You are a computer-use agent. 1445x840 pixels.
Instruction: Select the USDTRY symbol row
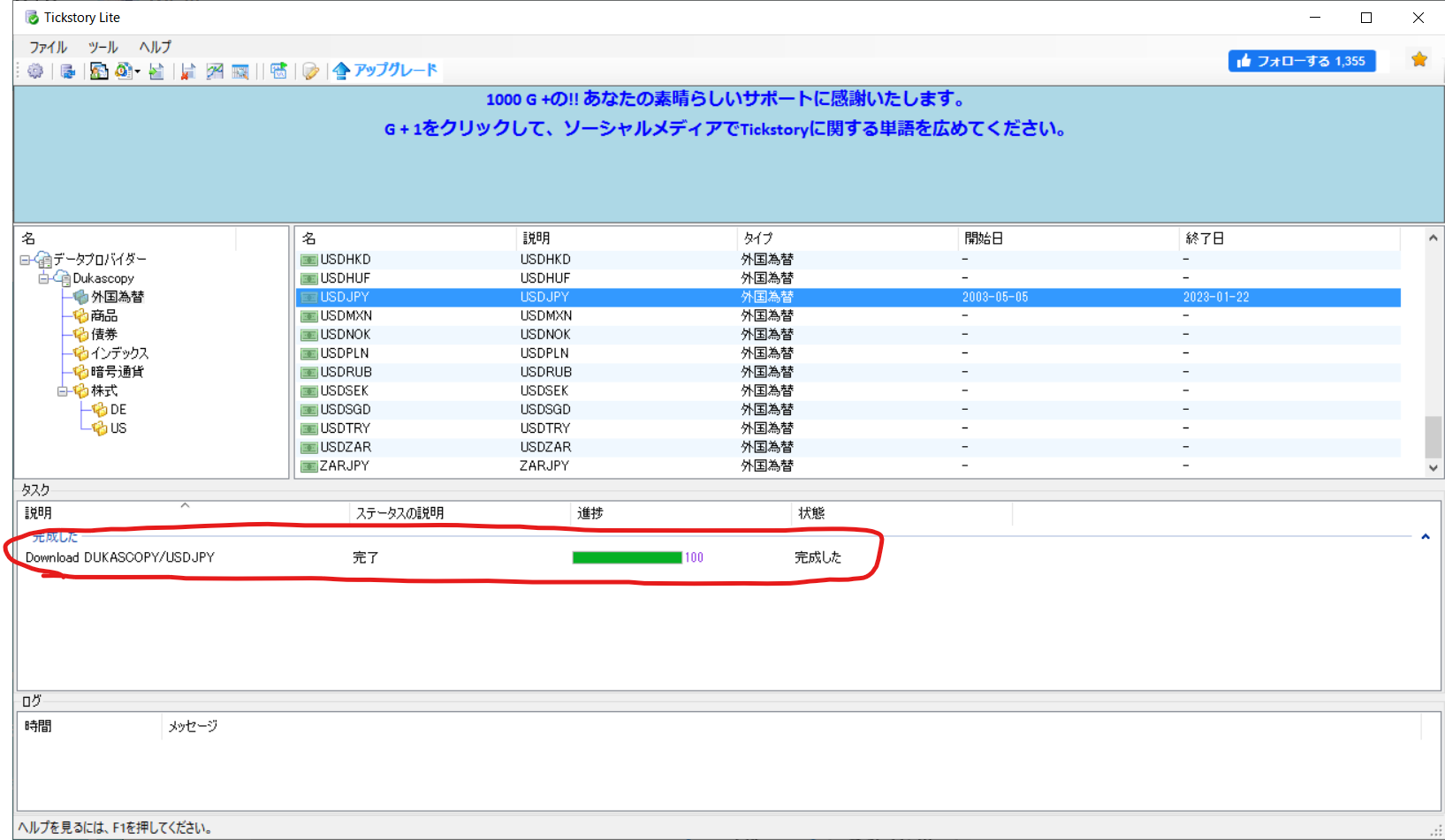tap(848, 428)
